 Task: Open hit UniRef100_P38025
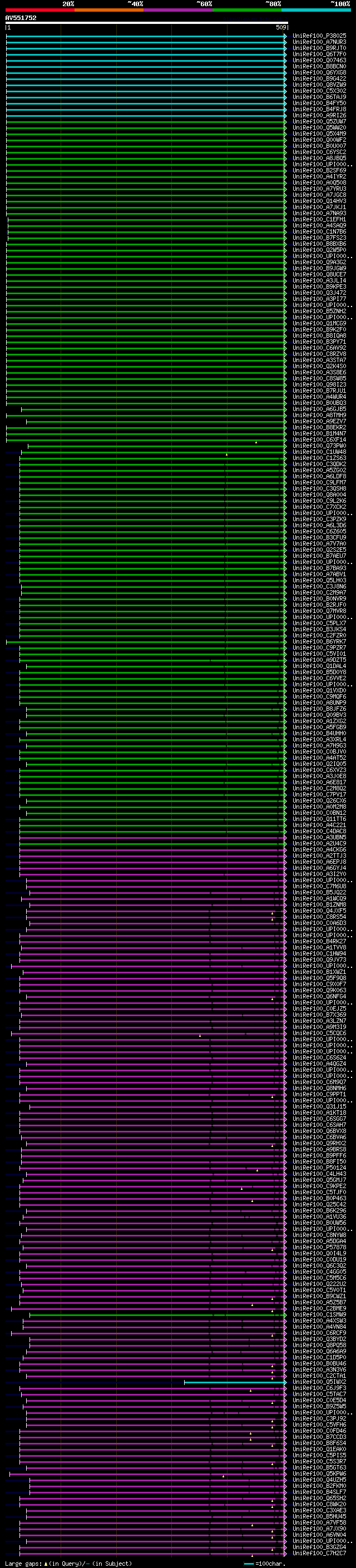(x=319, y=36)
